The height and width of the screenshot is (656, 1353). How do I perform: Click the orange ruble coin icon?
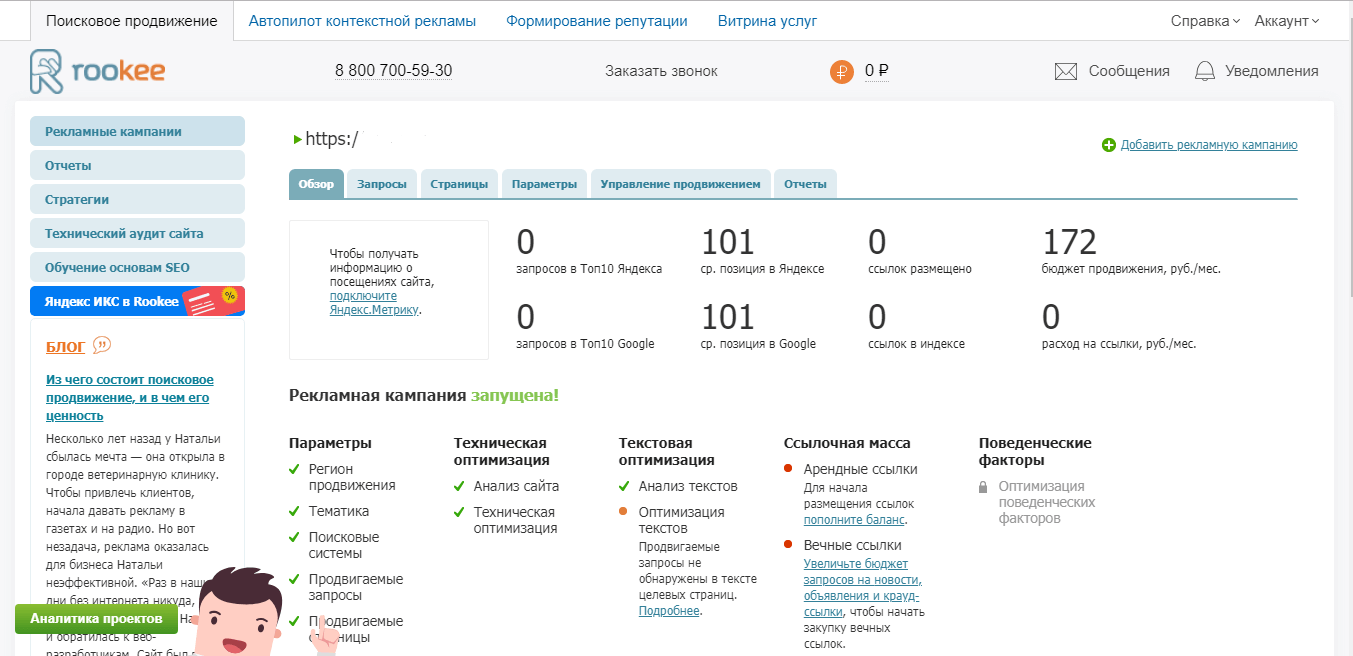click(x=842, y=71)
